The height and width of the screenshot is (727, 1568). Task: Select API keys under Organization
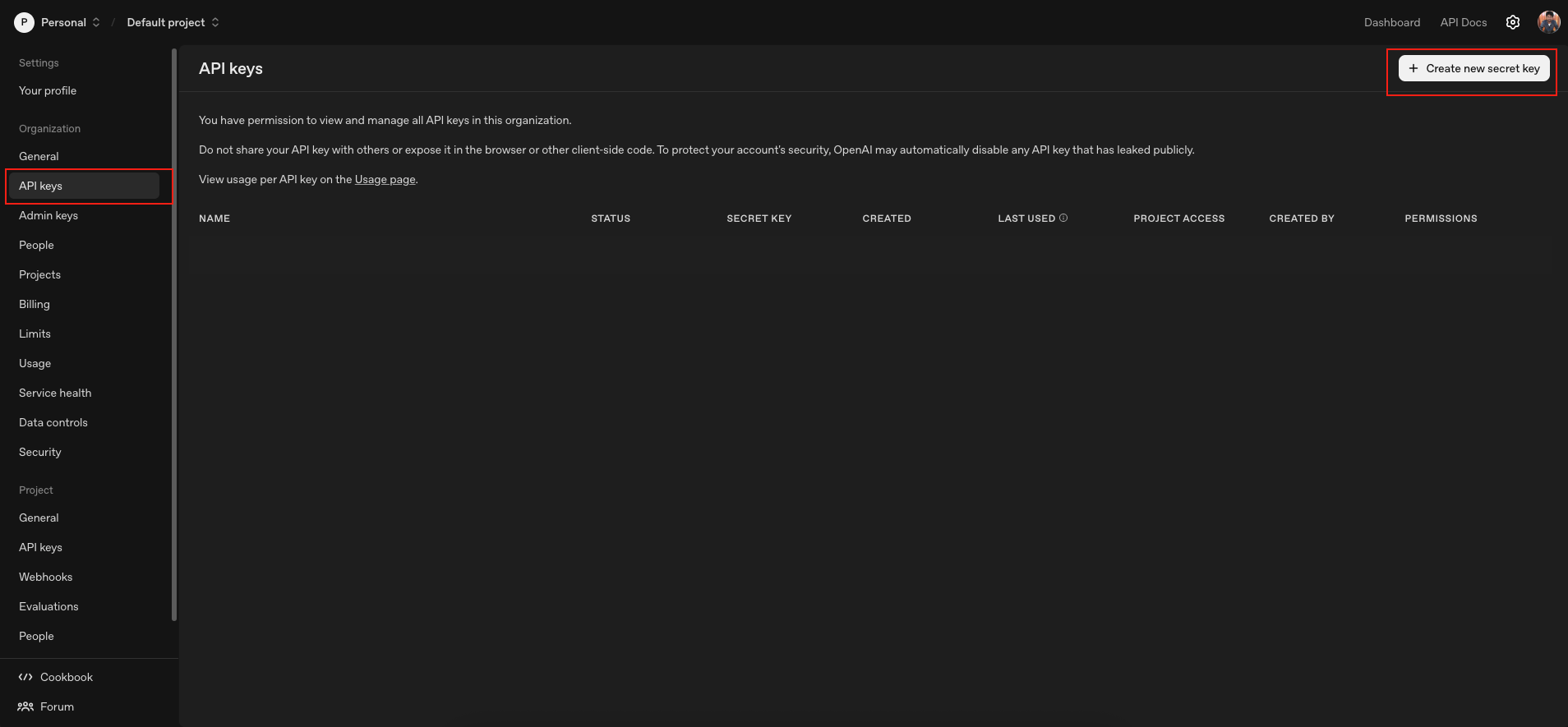(83, 186)
